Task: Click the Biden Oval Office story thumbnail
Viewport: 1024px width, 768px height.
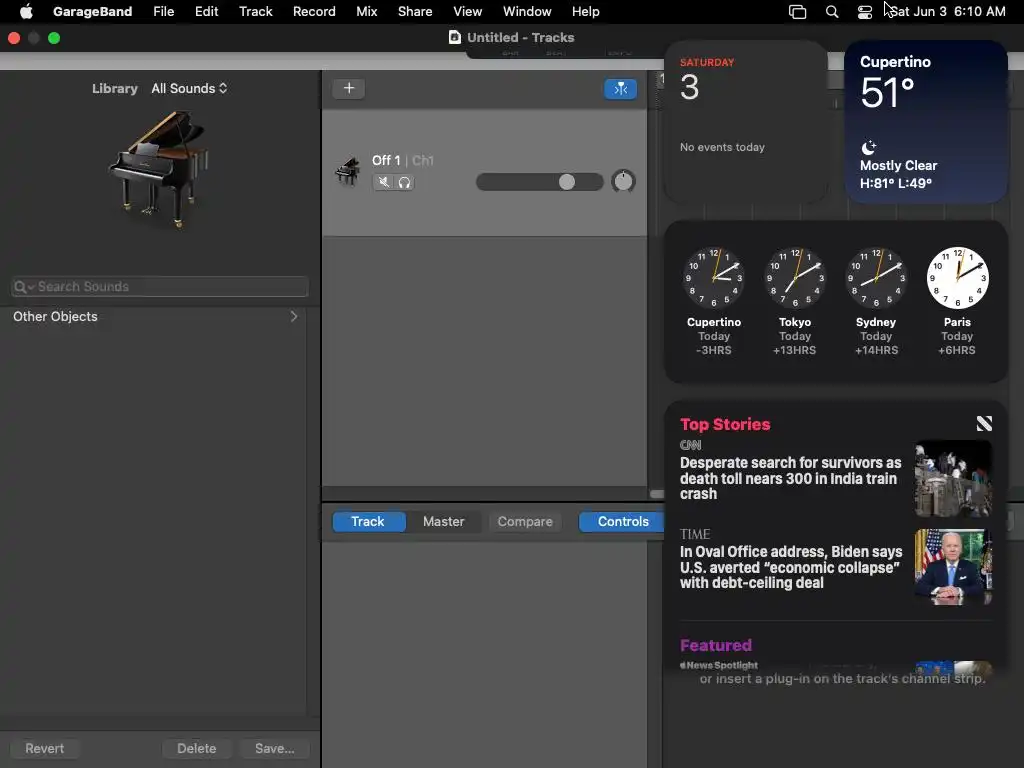Action: (x=953, y=567)
